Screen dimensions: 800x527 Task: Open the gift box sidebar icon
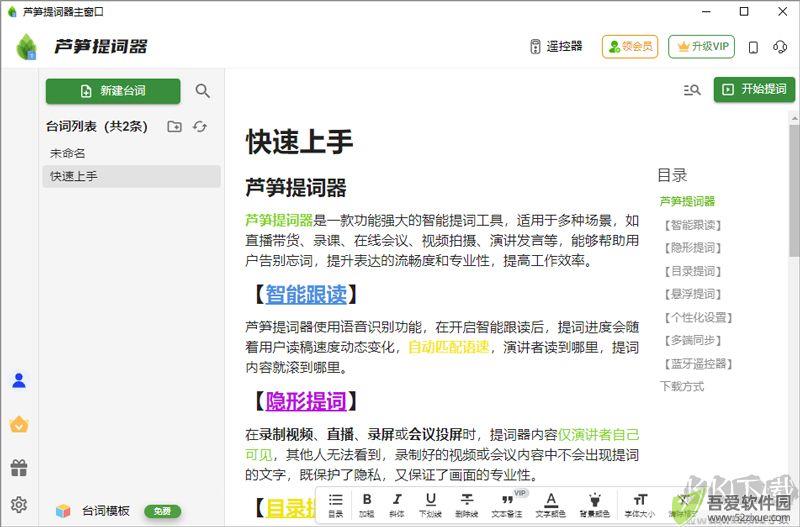[x=19, y=467]
